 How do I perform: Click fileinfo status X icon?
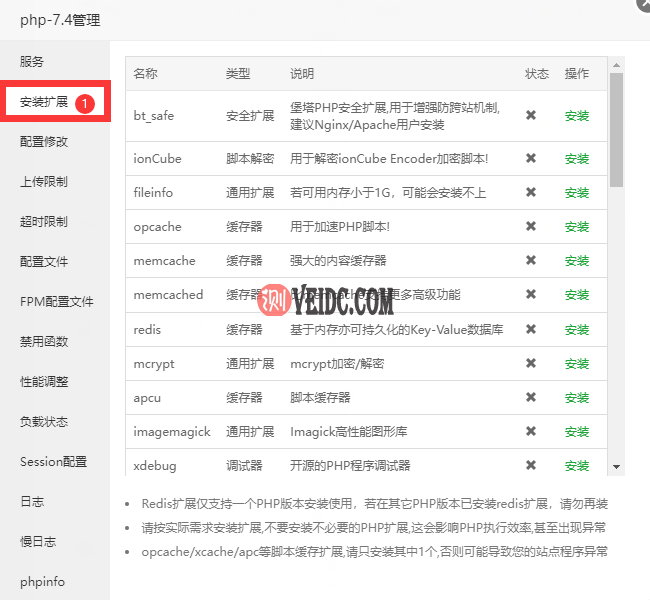[x=531, y=192]
